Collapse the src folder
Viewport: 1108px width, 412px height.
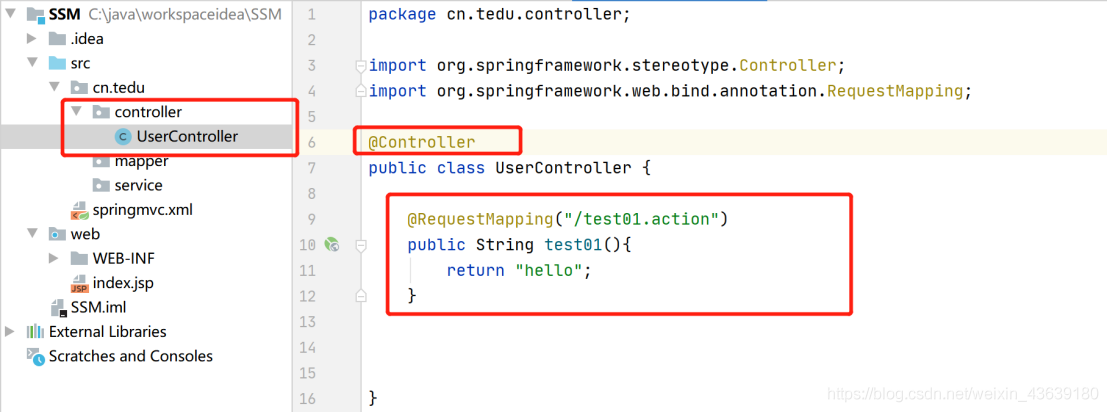tap(31, 63)
